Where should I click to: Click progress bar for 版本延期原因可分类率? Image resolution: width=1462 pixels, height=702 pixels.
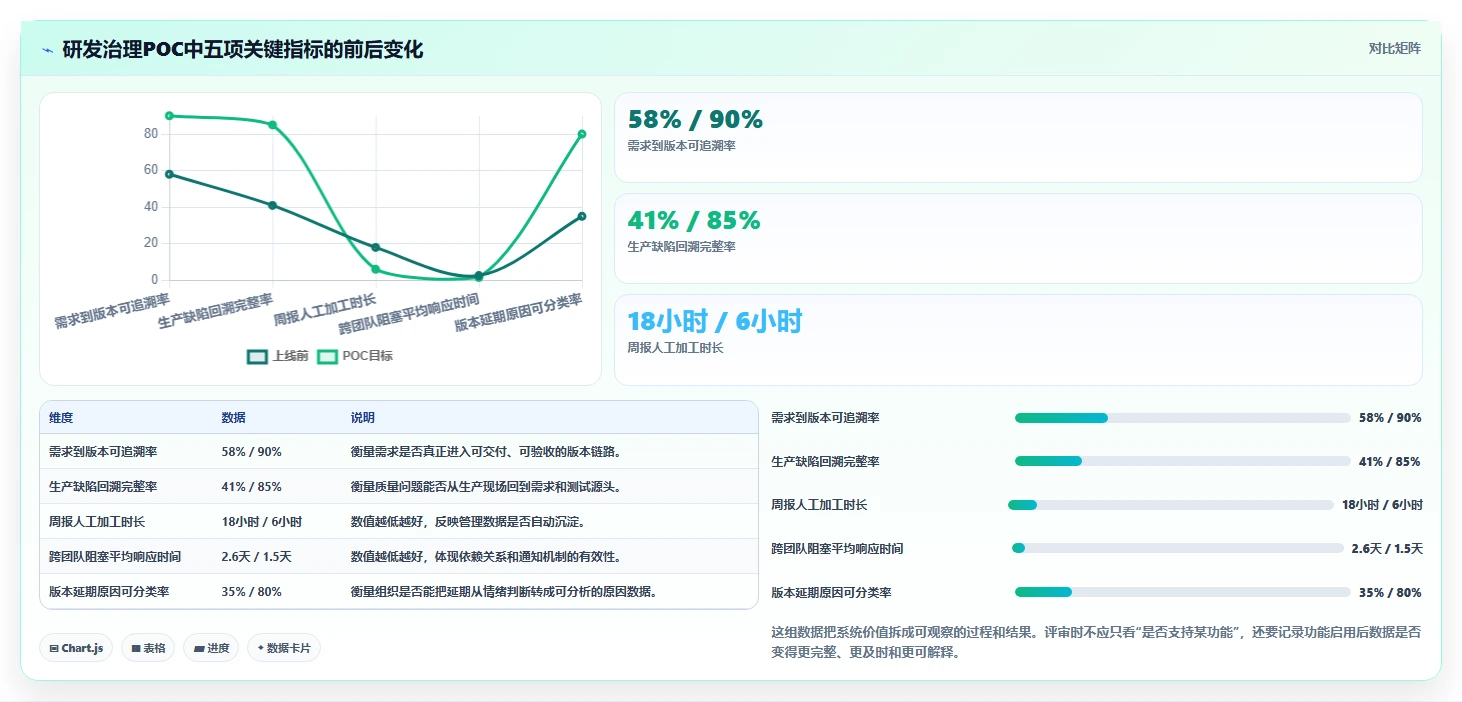(x=1182, y=592)
